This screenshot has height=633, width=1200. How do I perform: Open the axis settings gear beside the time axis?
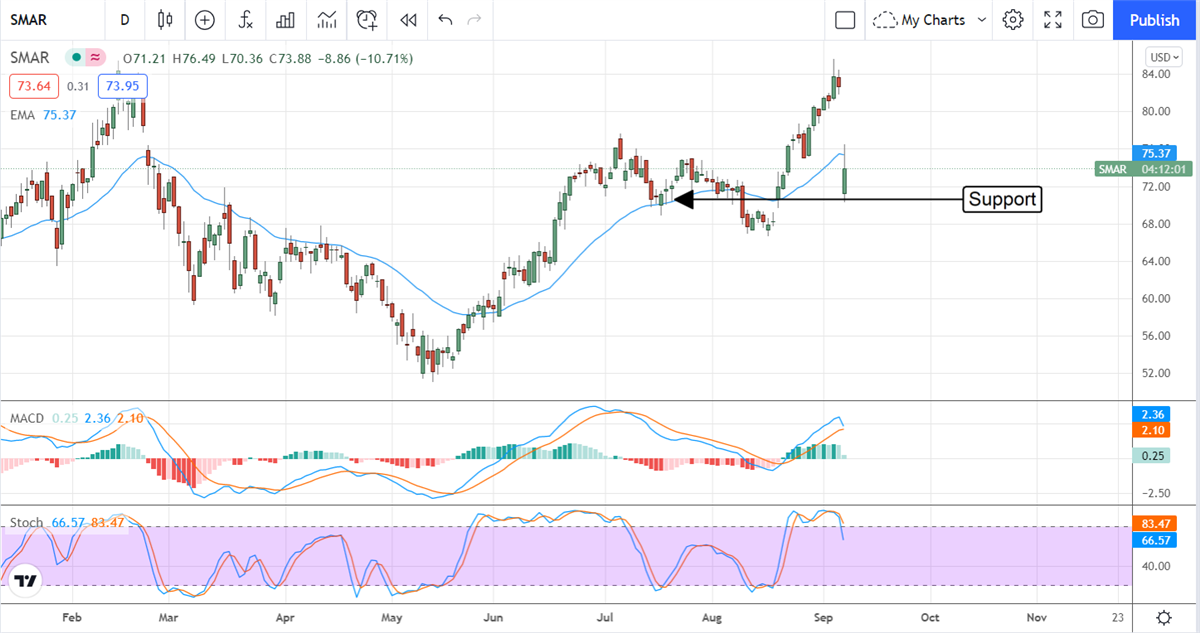(1165, 617)
